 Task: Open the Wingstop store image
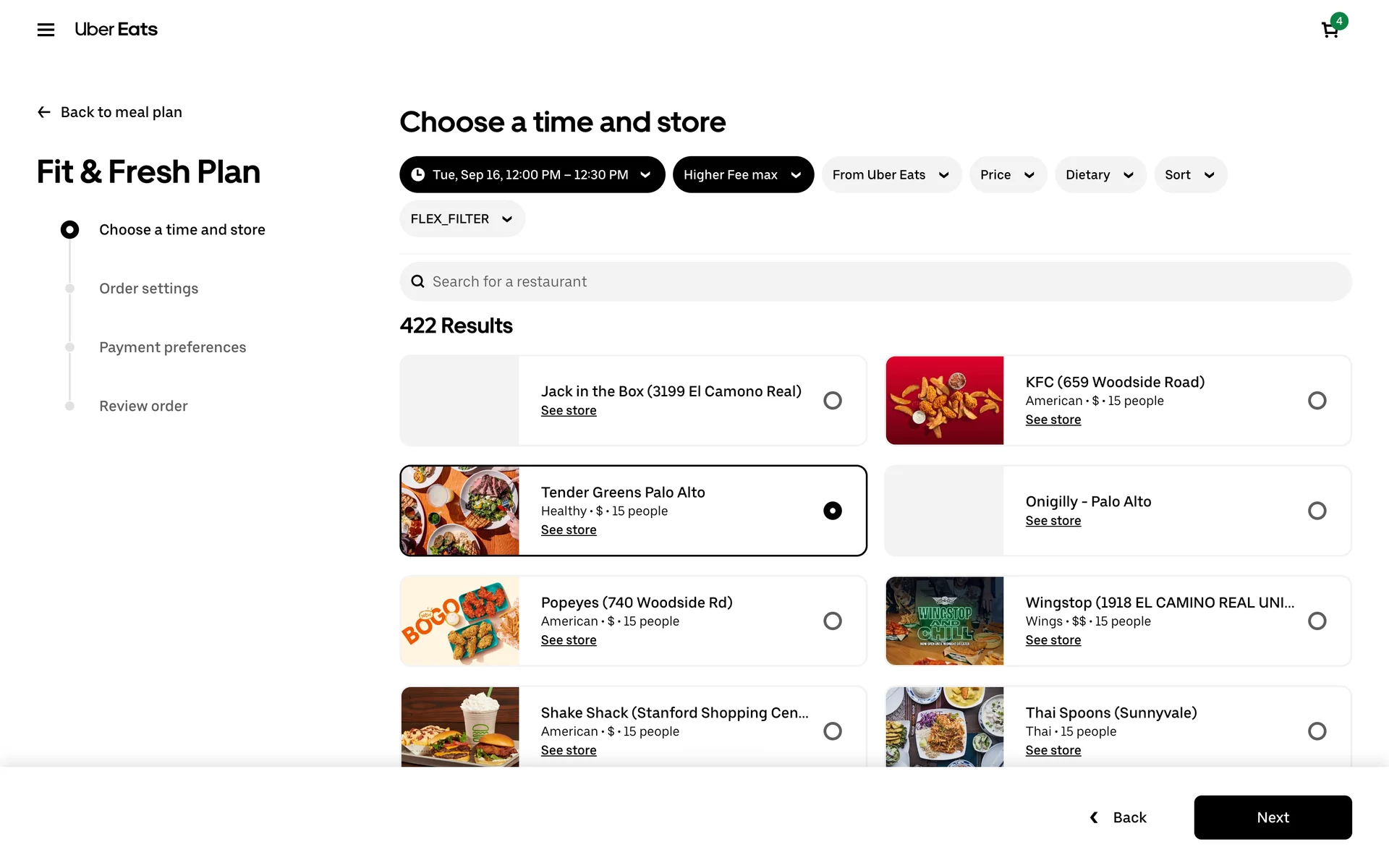(x=944, y=621)
